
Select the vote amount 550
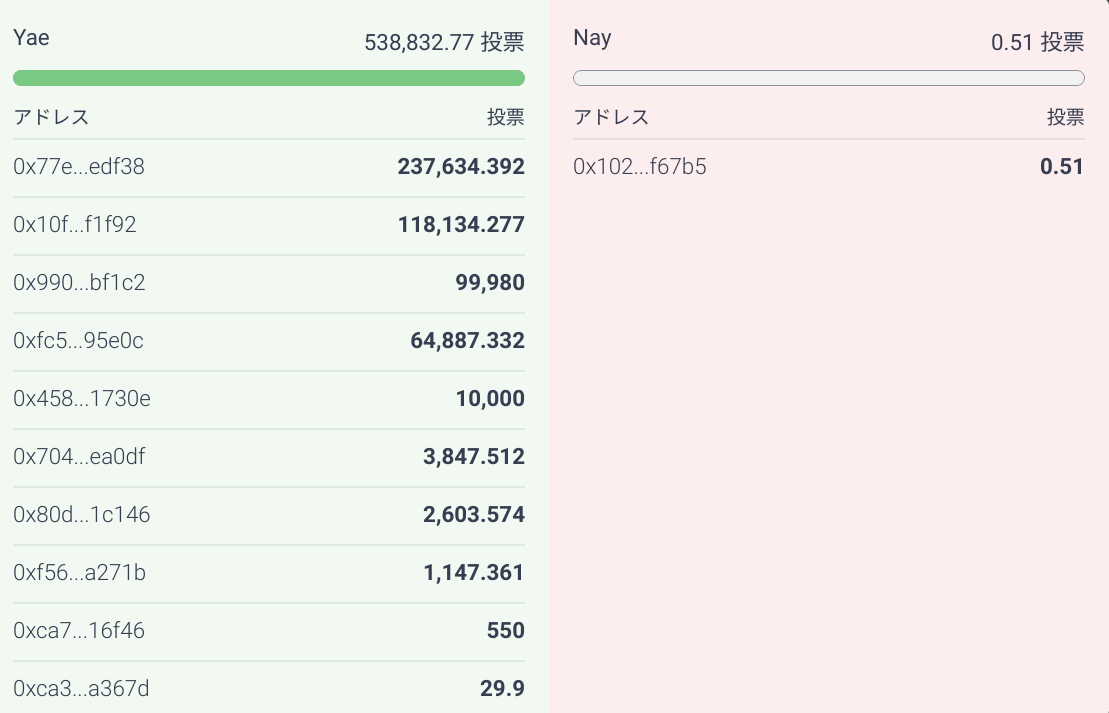click(506, 630)
